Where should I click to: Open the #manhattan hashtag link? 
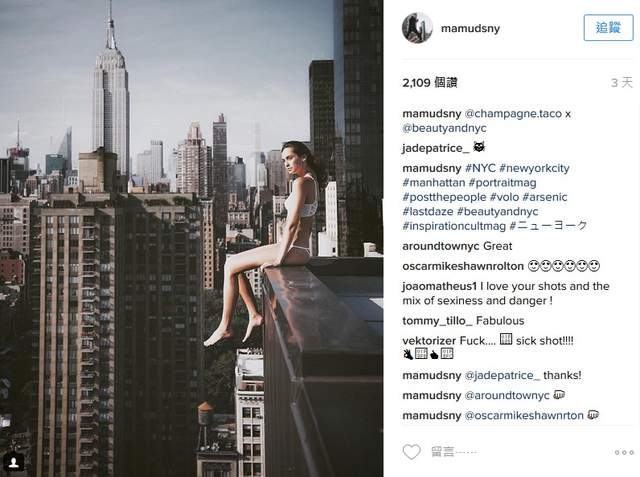point(434,182)
